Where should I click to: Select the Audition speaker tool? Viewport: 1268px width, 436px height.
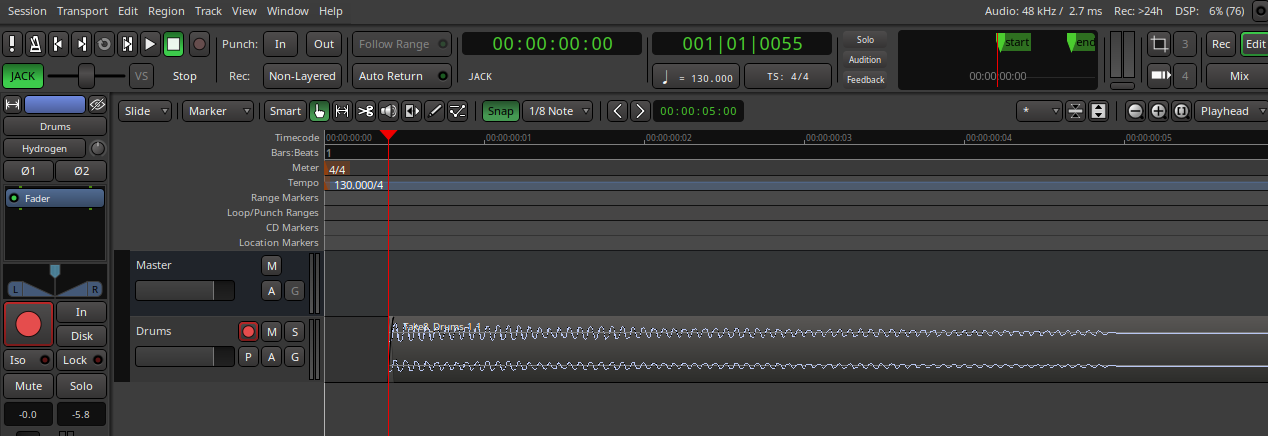click(x=388, y=111)
